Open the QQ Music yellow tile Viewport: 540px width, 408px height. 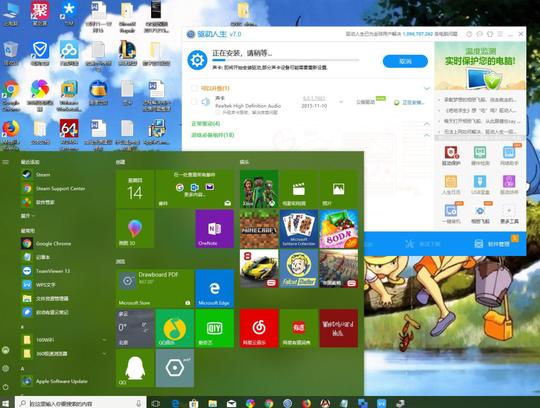(175, 328)
